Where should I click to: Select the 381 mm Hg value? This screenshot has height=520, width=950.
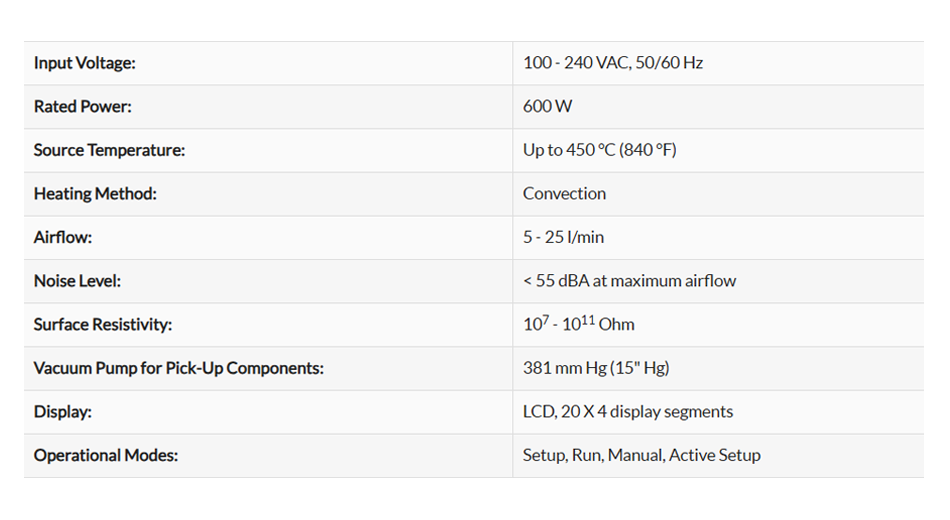tap(596, 368)
